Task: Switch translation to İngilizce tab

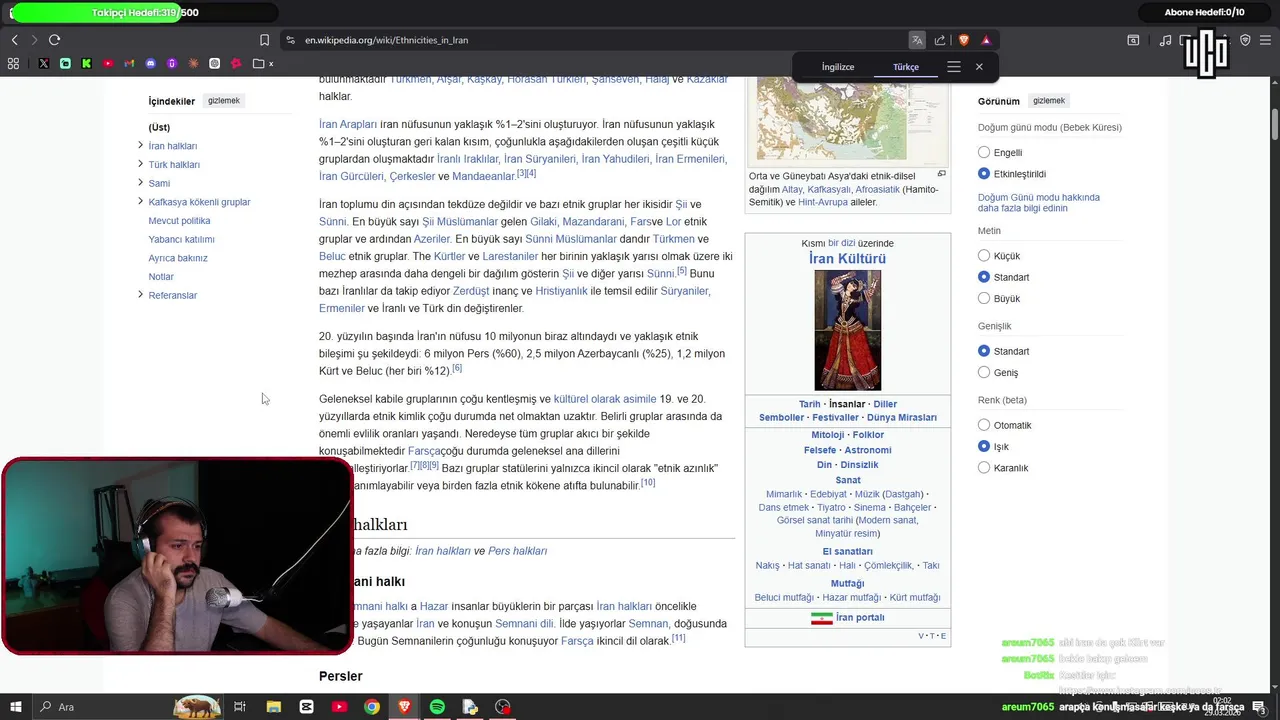Action: click(838, 67)
